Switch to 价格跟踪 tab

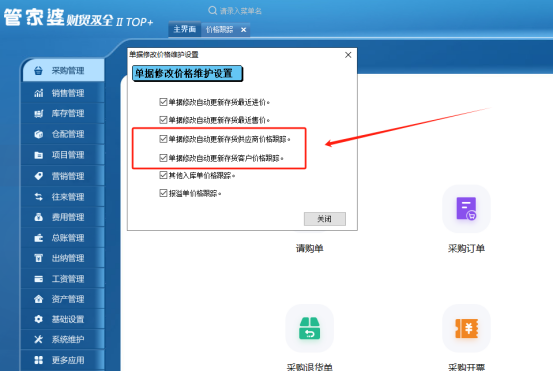click(x=219, y=30)
